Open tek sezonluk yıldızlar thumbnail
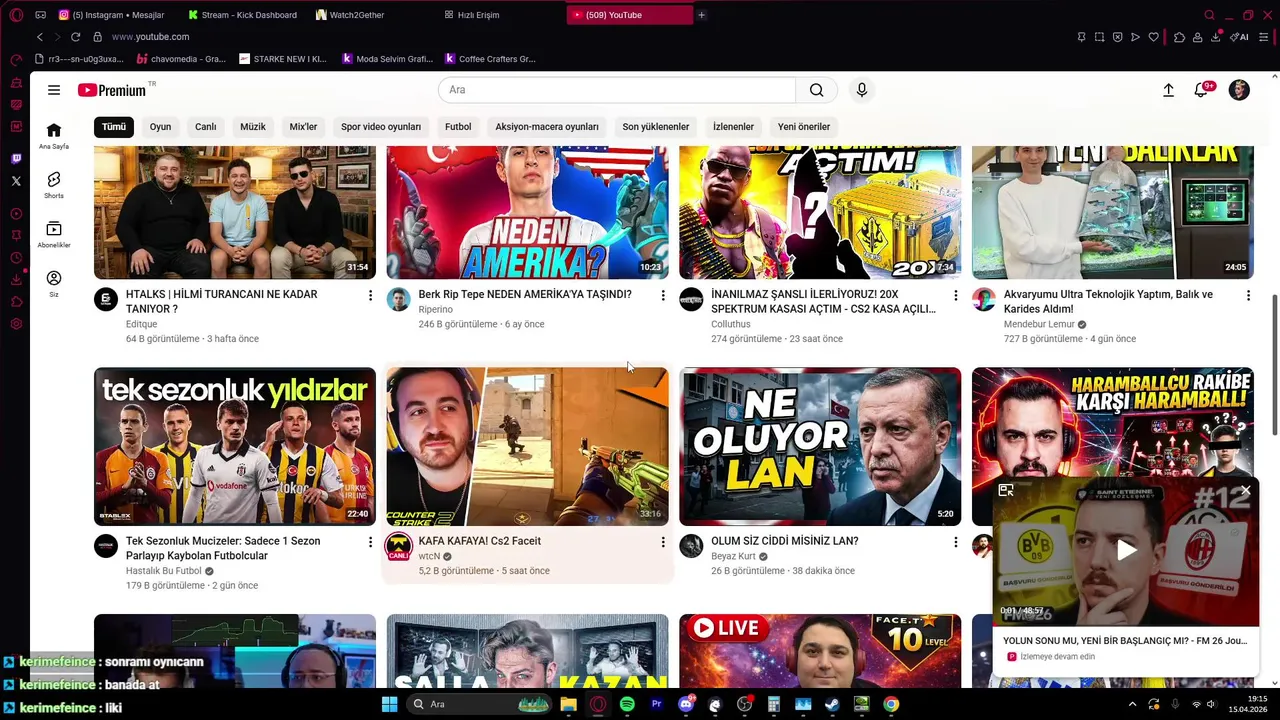The height and width of the screenshot is (720, 1280). (235, 446)
